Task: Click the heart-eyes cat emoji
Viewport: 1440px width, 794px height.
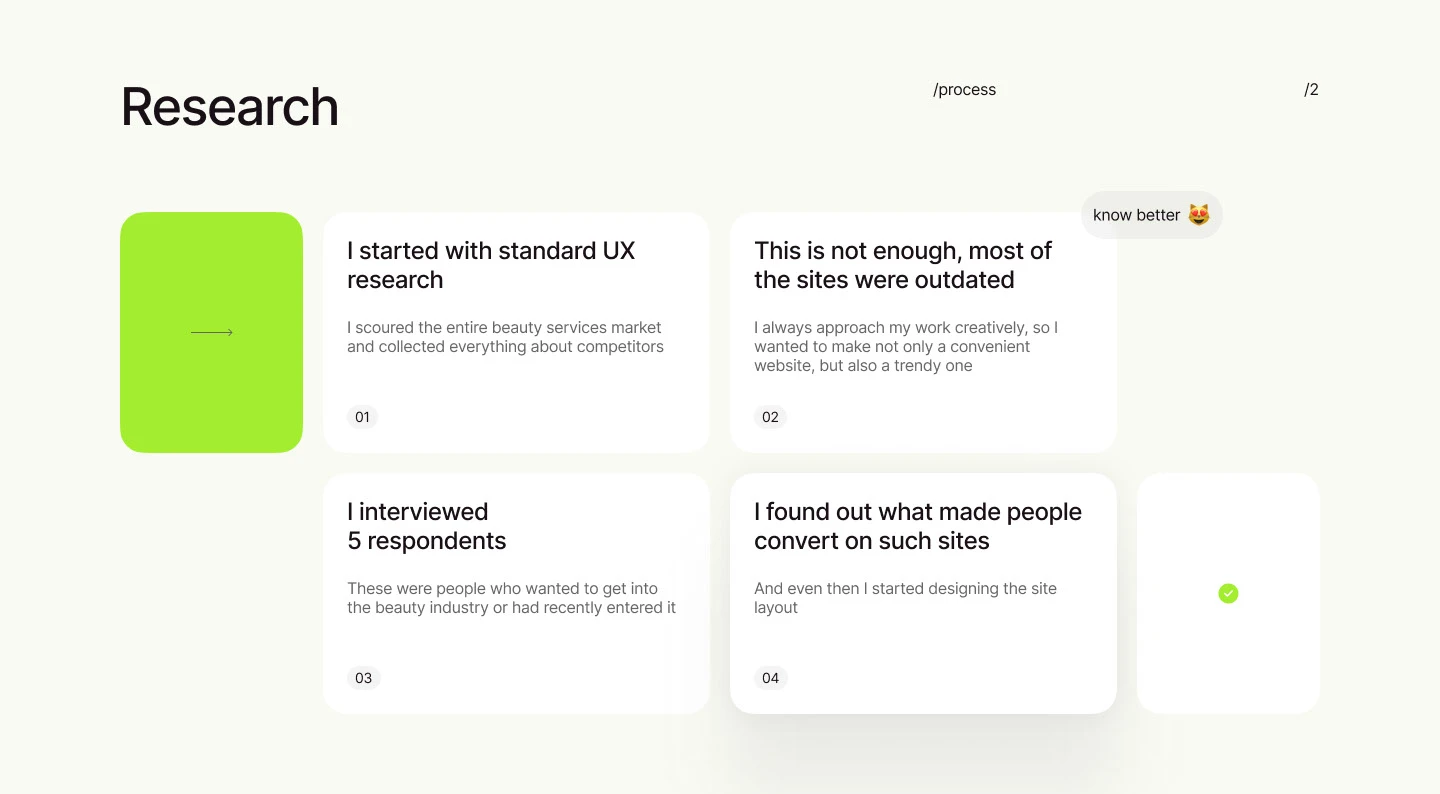Action: click(1199, 215)
